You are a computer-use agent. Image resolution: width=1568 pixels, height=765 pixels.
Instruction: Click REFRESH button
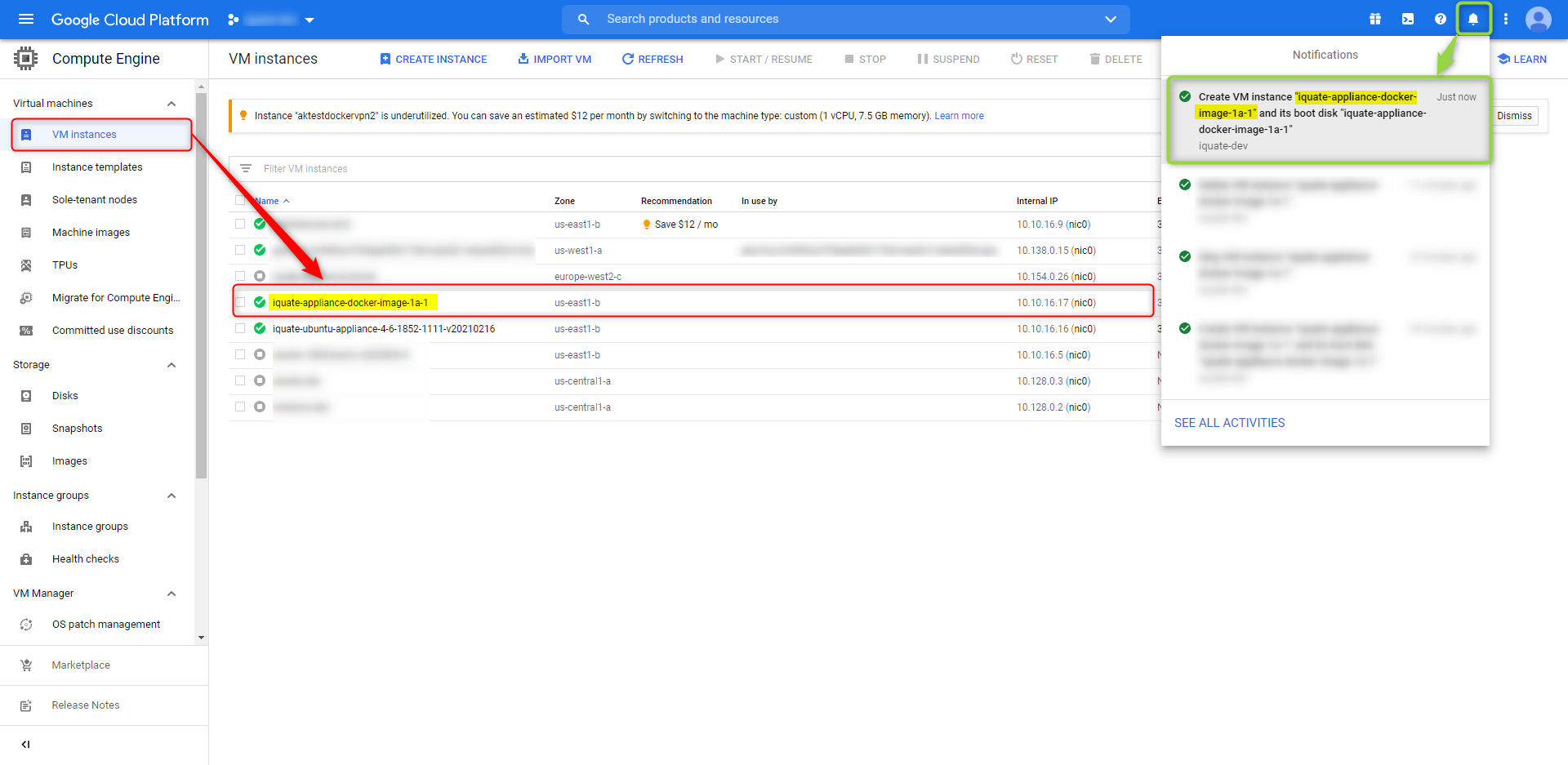pyautogui.click(x=653, y=59)
